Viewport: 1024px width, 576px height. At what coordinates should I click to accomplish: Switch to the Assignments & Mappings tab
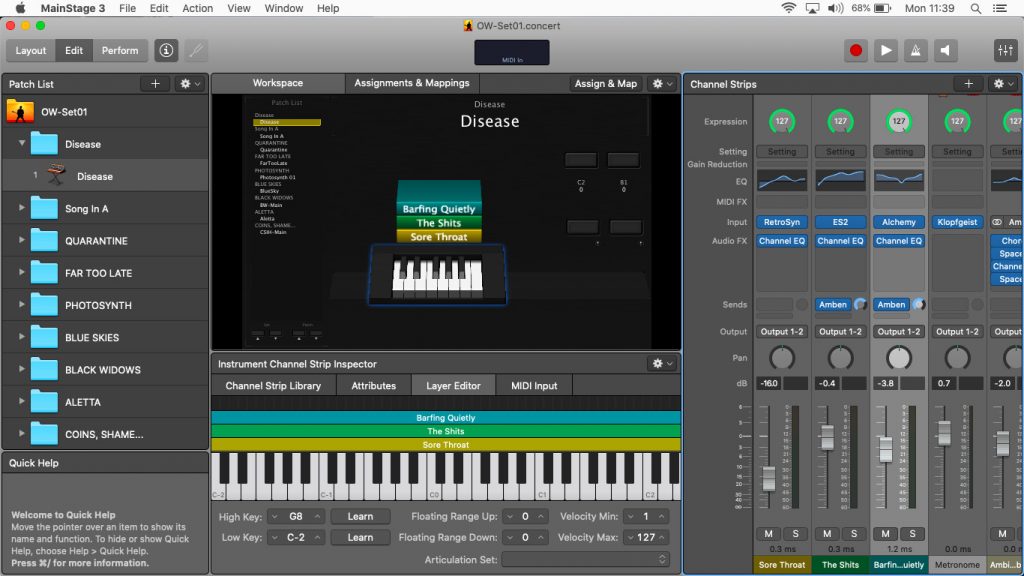(411, 83)
